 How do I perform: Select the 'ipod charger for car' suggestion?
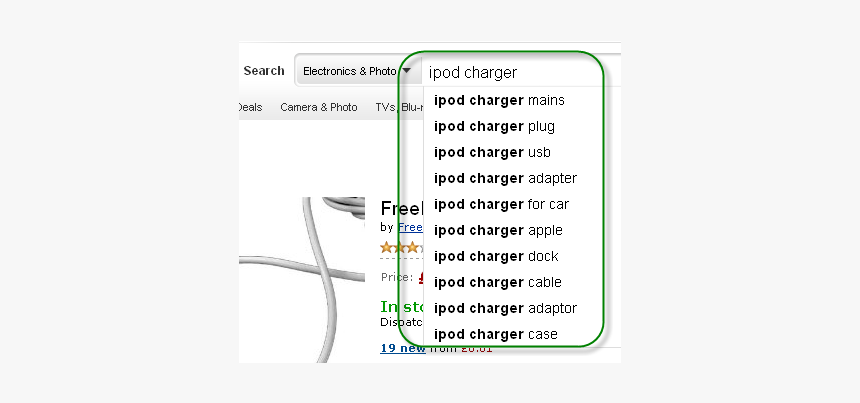(x=501, y=204)
